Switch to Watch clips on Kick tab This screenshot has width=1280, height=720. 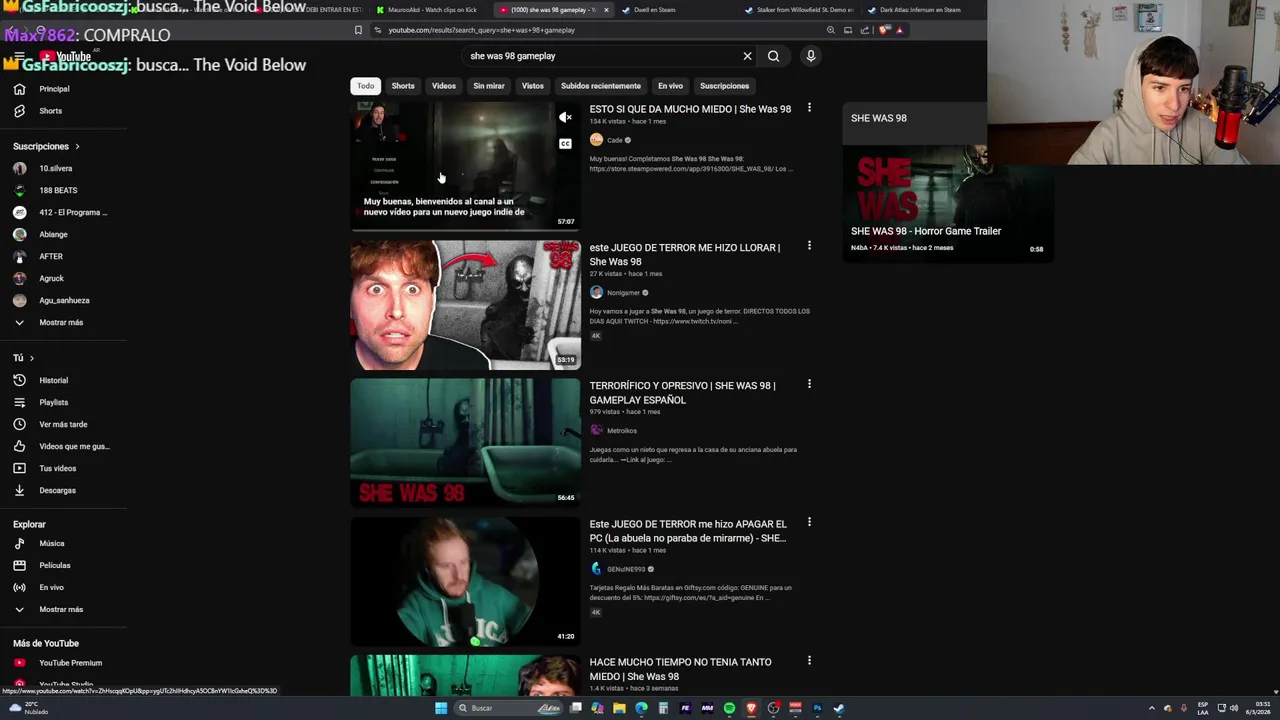[430, 10]
